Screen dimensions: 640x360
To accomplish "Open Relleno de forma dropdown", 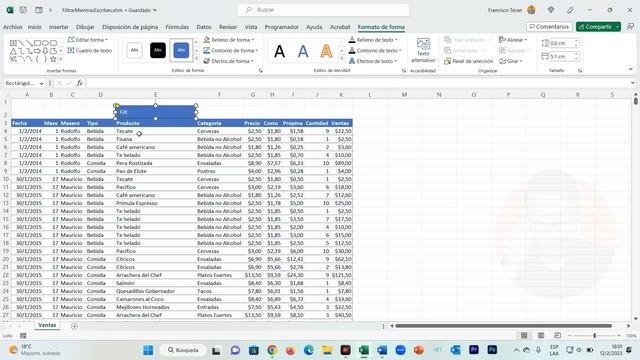I will [x=229, y=40].
